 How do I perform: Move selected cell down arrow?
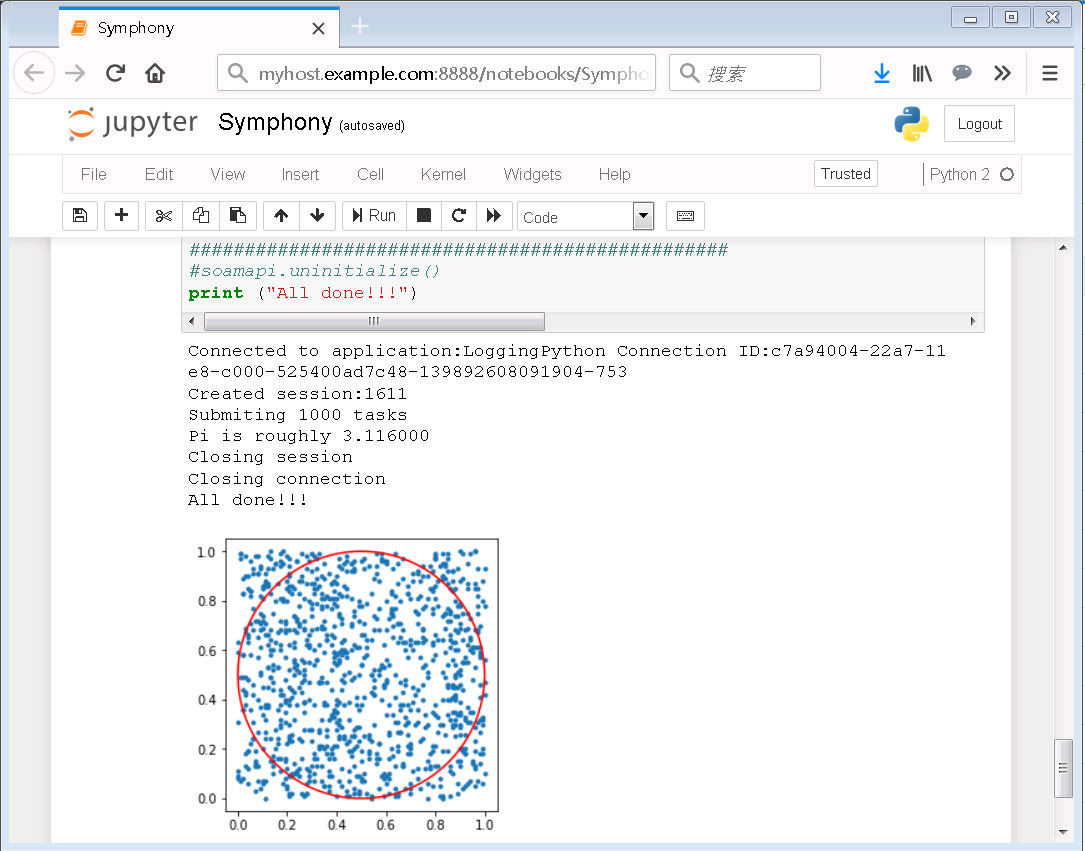317,216
